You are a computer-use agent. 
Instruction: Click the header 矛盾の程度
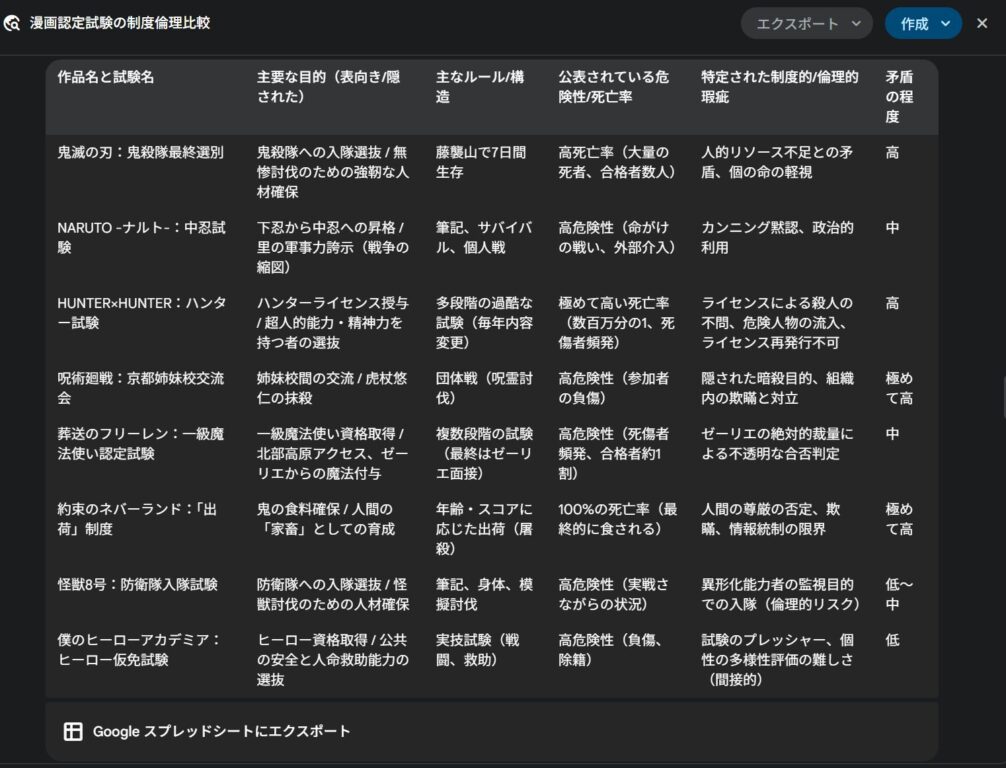click(x=899, y=96)
